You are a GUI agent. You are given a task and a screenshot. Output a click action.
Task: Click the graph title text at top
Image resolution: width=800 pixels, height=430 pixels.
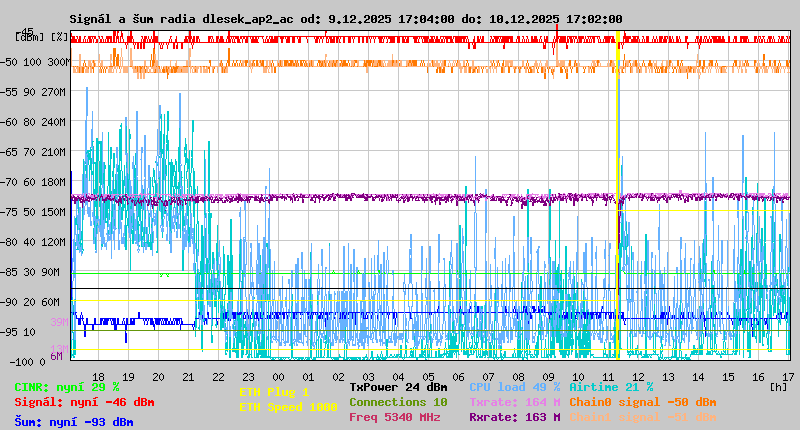point(345,19)
